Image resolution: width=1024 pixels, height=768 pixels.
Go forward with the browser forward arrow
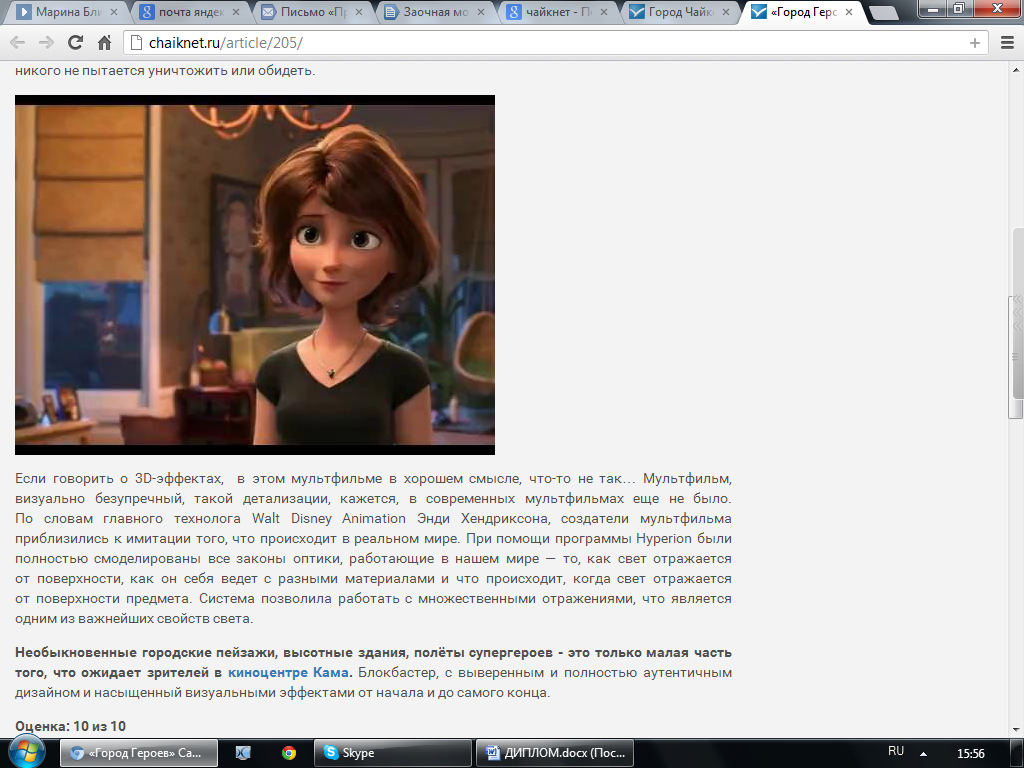pyautogui.click(x=46, y=43)
